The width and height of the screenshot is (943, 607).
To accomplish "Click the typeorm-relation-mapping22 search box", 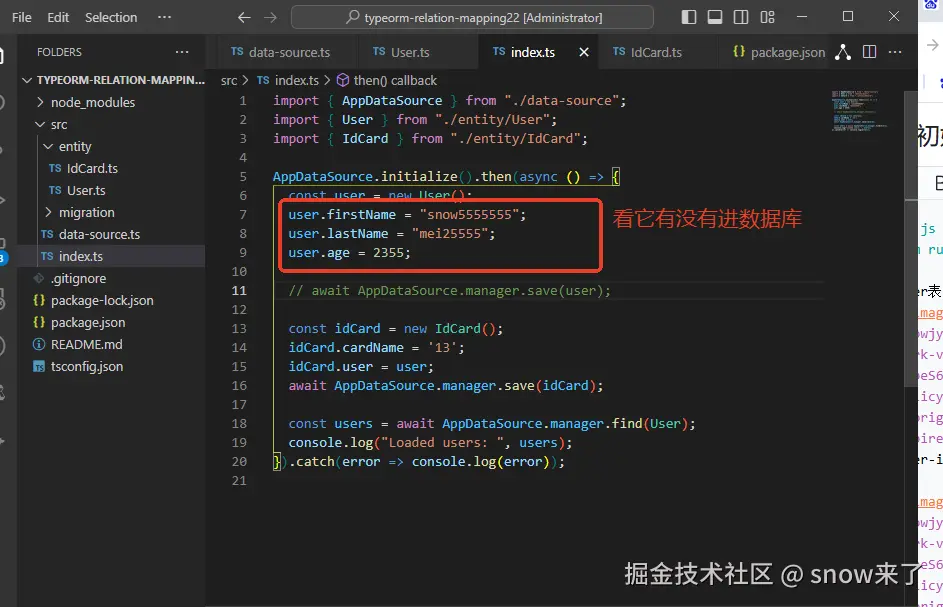I will [x=472, y=17].
